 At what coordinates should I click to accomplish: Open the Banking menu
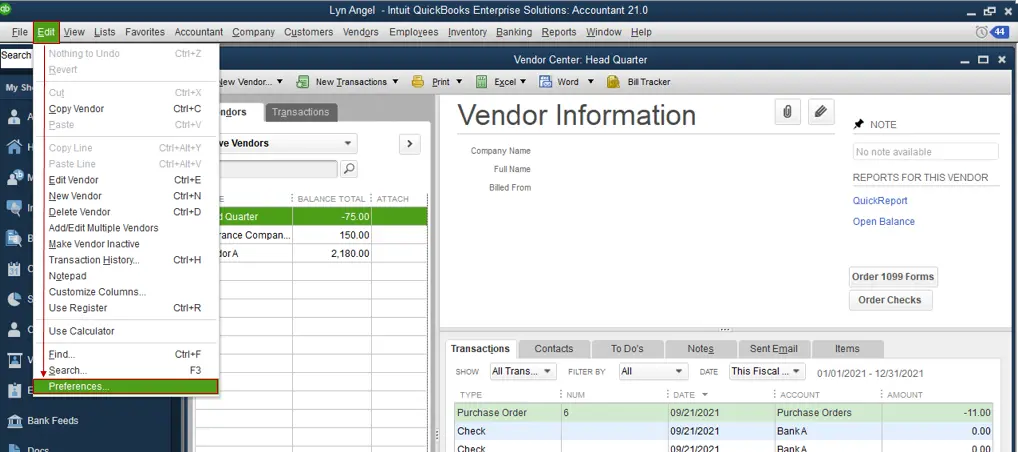tap(514, 32)
